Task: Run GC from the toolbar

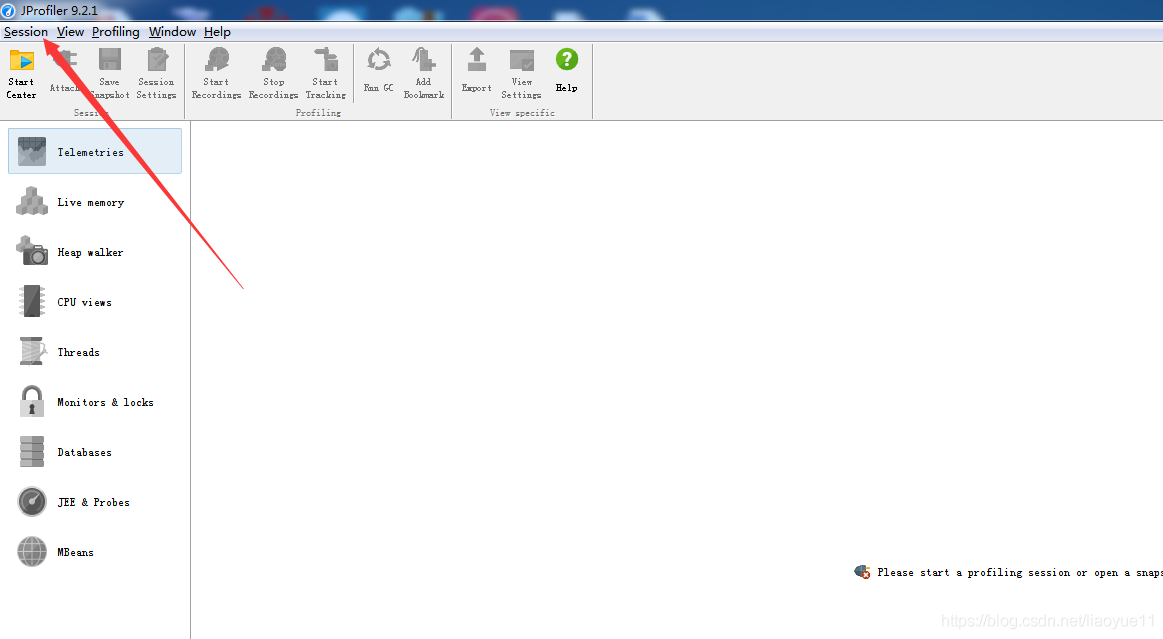Action: pyautogui.click(x=379, y=70)
